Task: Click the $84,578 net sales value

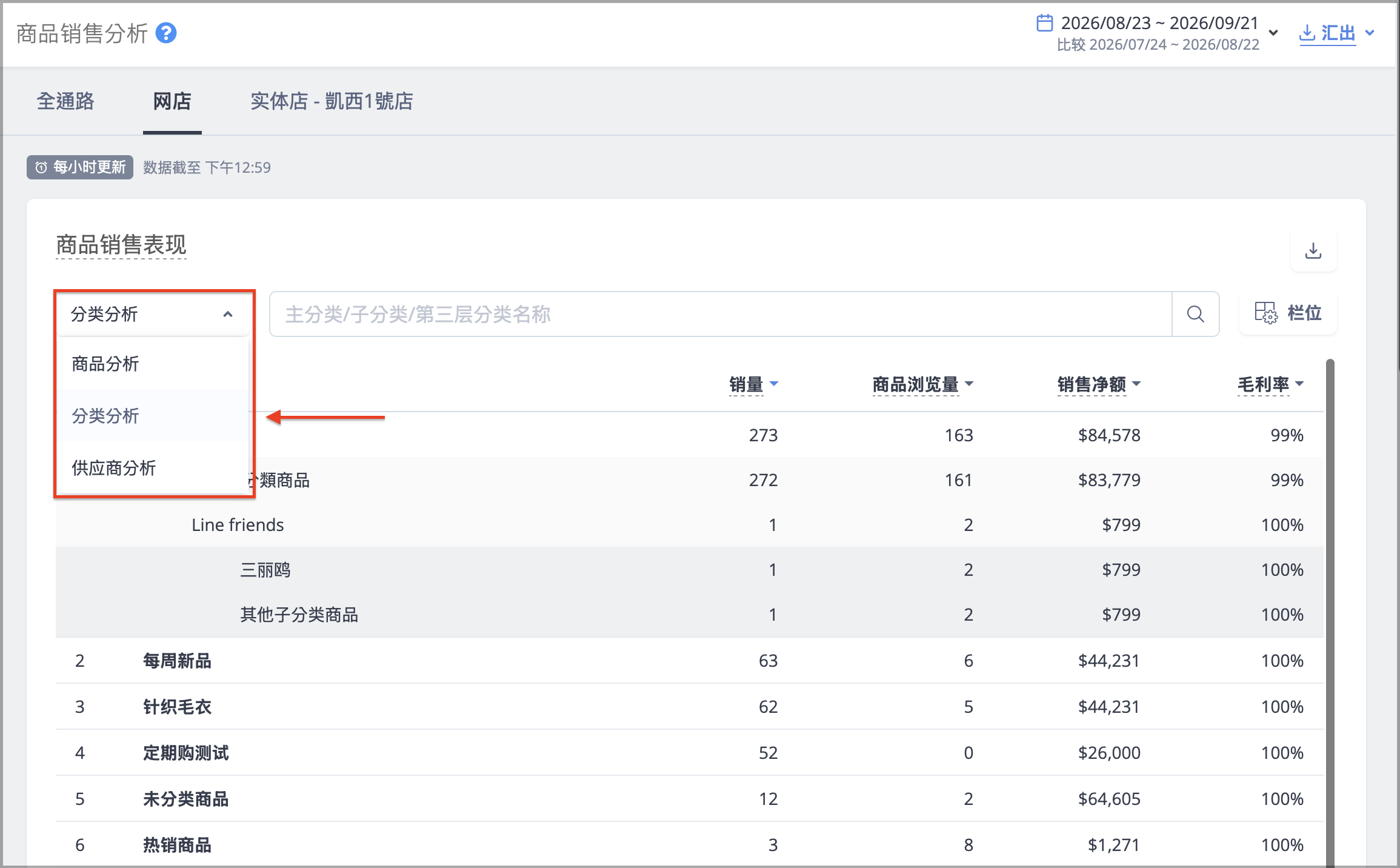Action: [x=1109, y=435]
